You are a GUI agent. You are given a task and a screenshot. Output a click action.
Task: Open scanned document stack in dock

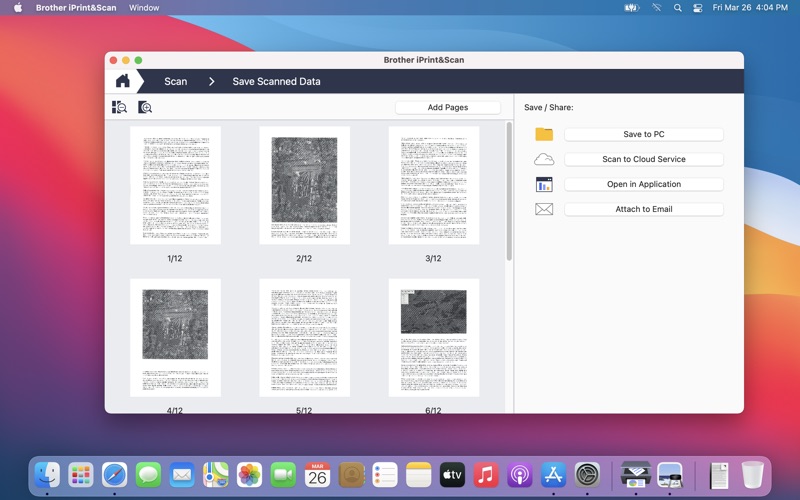(x=719, y=475)
